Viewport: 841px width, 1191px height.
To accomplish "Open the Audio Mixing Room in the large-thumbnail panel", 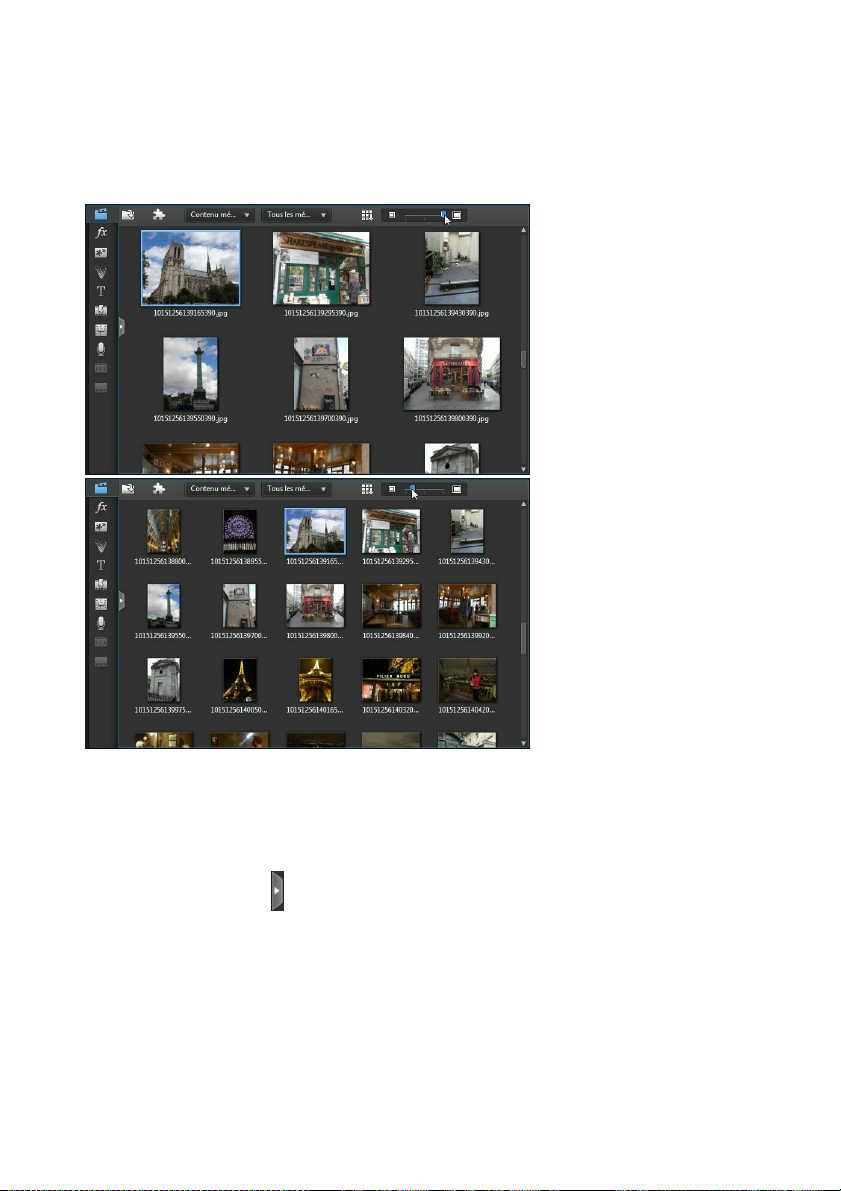I will [x=100, y=330].
